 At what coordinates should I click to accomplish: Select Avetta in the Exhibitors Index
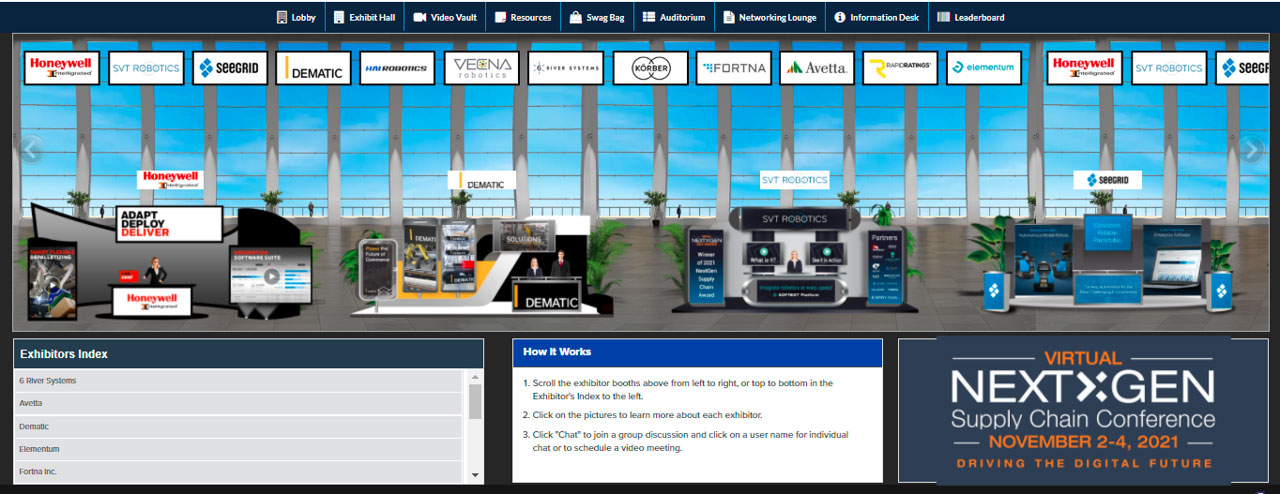(x=238, y=403)
